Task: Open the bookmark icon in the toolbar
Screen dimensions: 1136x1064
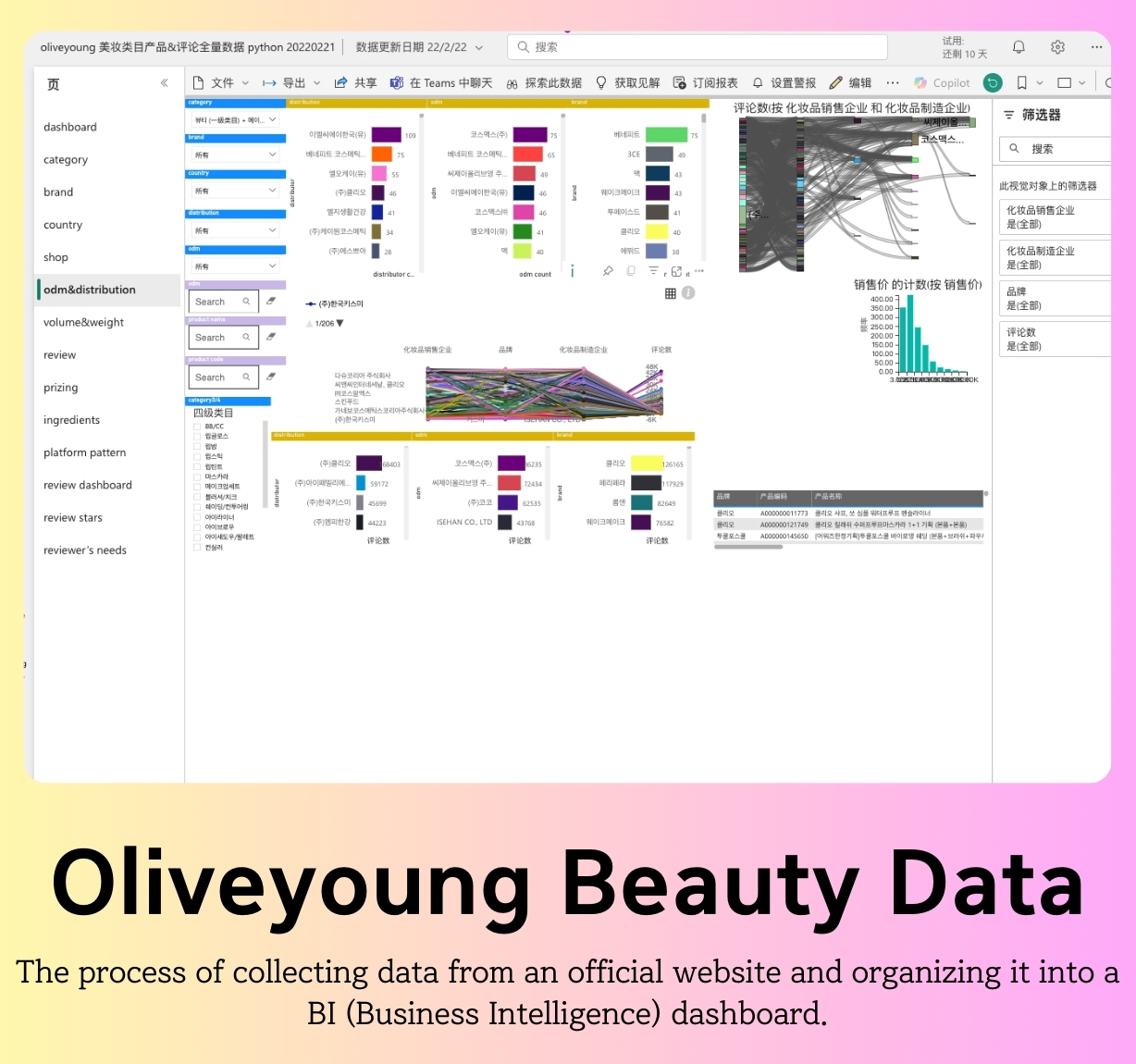Action: click(1021, 82)
